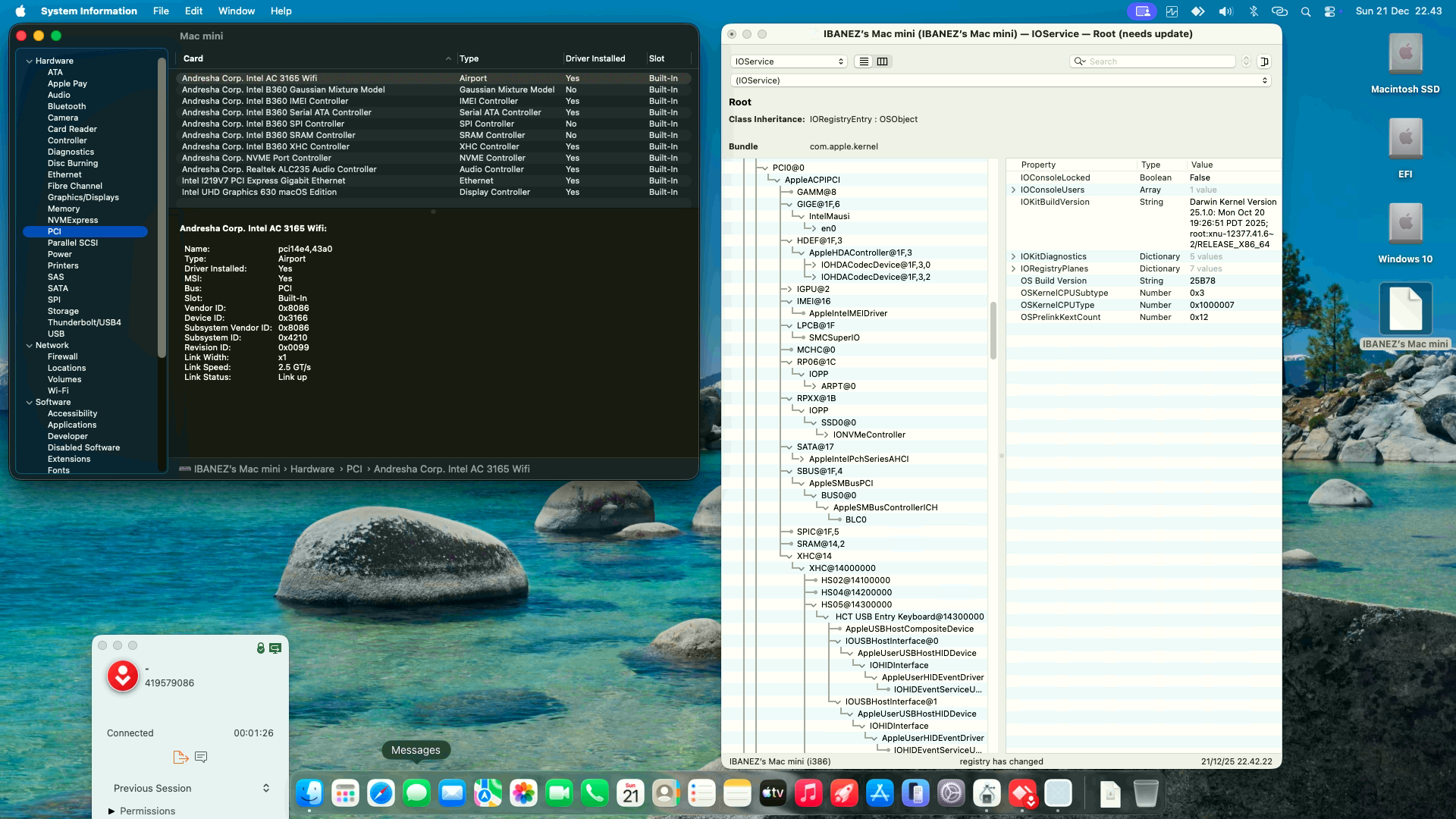Screen dimensions: 1456x819
Task: Click the search result stepper arrows
Action: (x=1246, y=61)
